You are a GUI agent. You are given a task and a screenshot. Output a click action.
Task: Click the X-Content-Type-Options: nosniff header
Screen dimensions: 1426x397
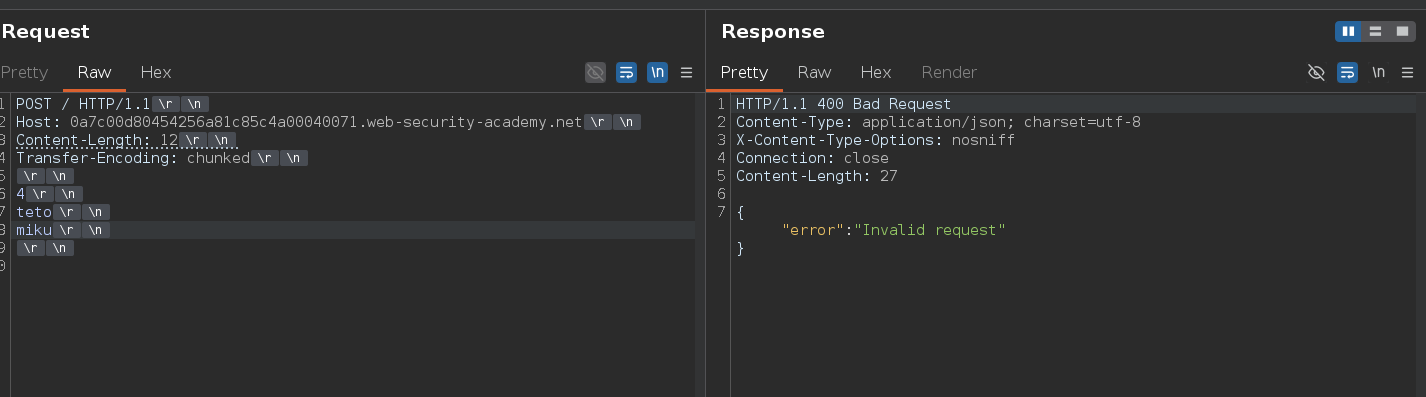pyautogui.click(x=875, y=140)
